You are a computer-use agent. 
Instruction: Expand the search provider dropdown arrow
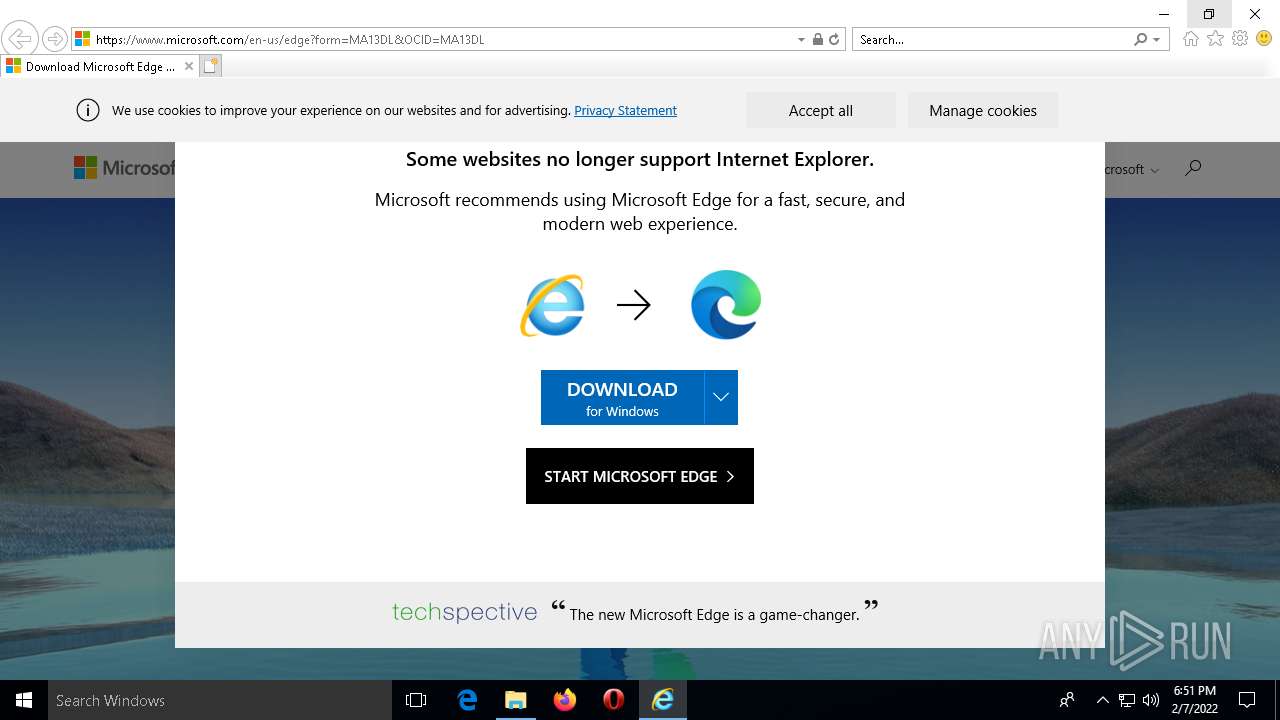pyautogui.click(x=1157, y=40)
